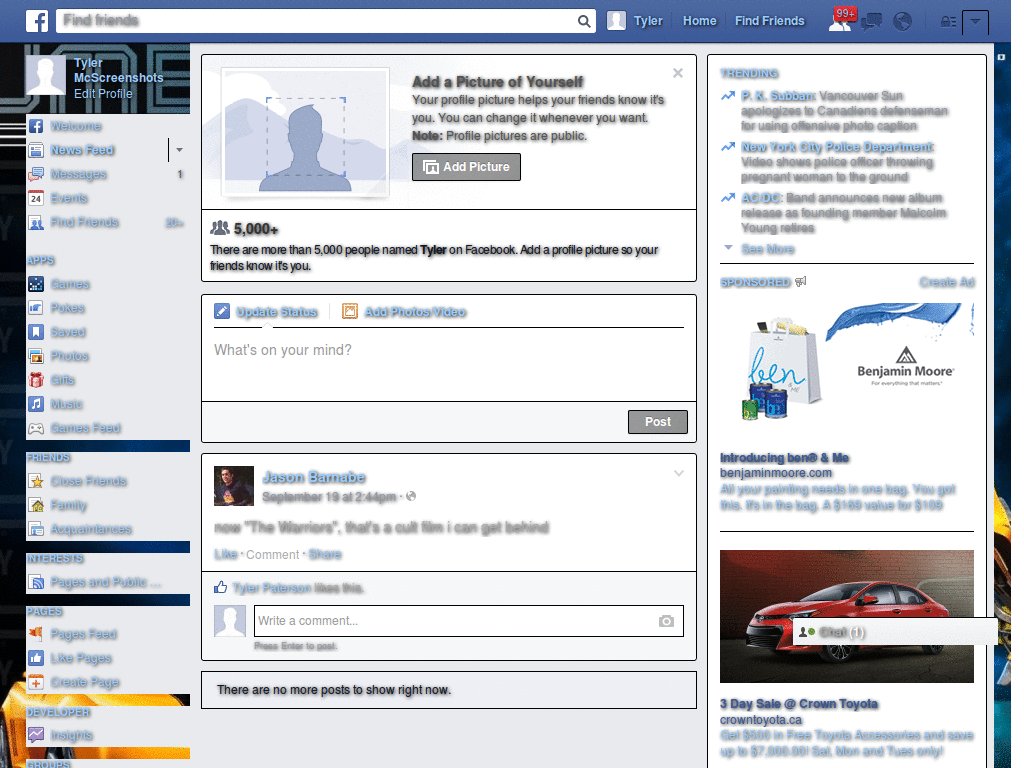Open P. K. Subban trending topic
This screenshot has height=768, width=1024.
tap(778, 96)
